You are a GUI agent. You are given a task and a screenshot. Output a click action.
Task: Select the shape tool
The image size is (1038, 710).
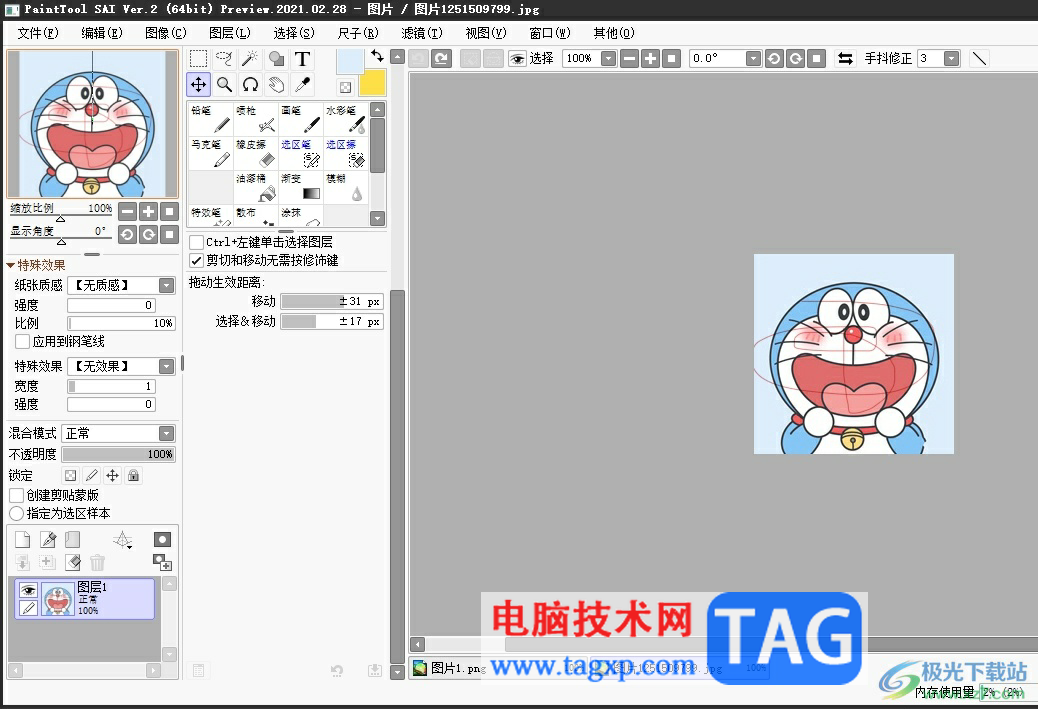276,59
